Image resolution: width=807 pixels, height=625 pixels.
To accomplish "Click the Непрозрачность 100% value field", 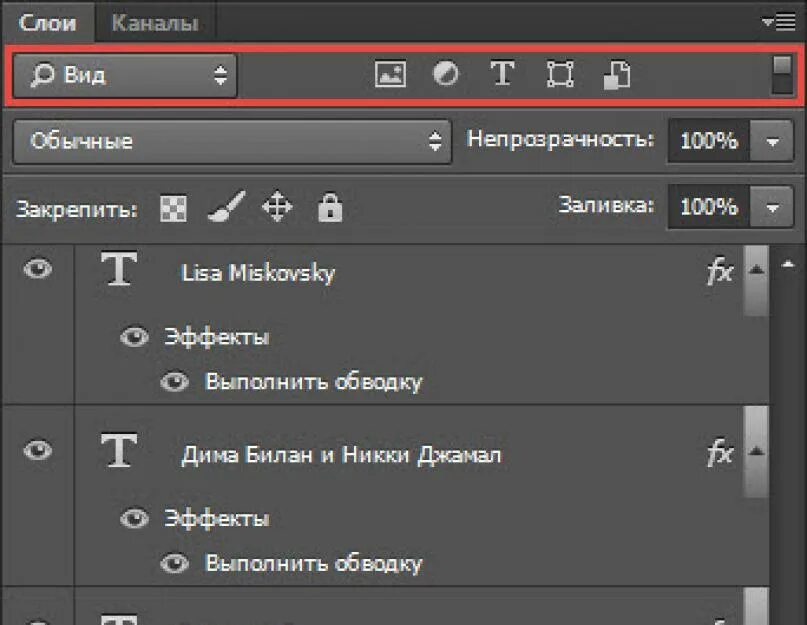I will coord(709,141).
